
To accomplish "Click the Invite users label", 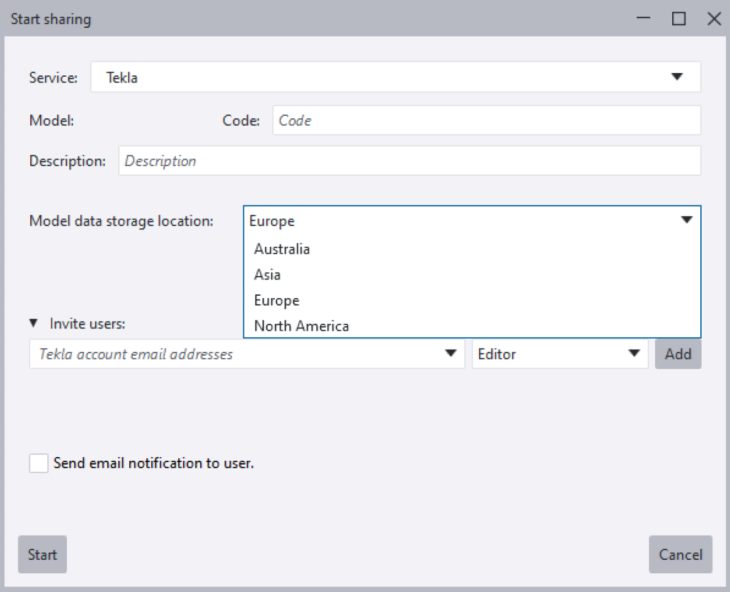I will pos(88,323).
